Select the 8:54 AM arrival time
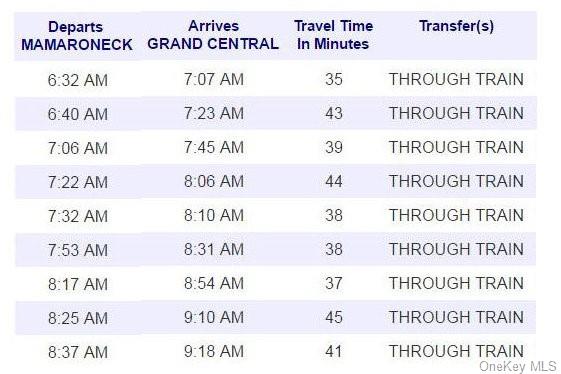 pos(214,283)
